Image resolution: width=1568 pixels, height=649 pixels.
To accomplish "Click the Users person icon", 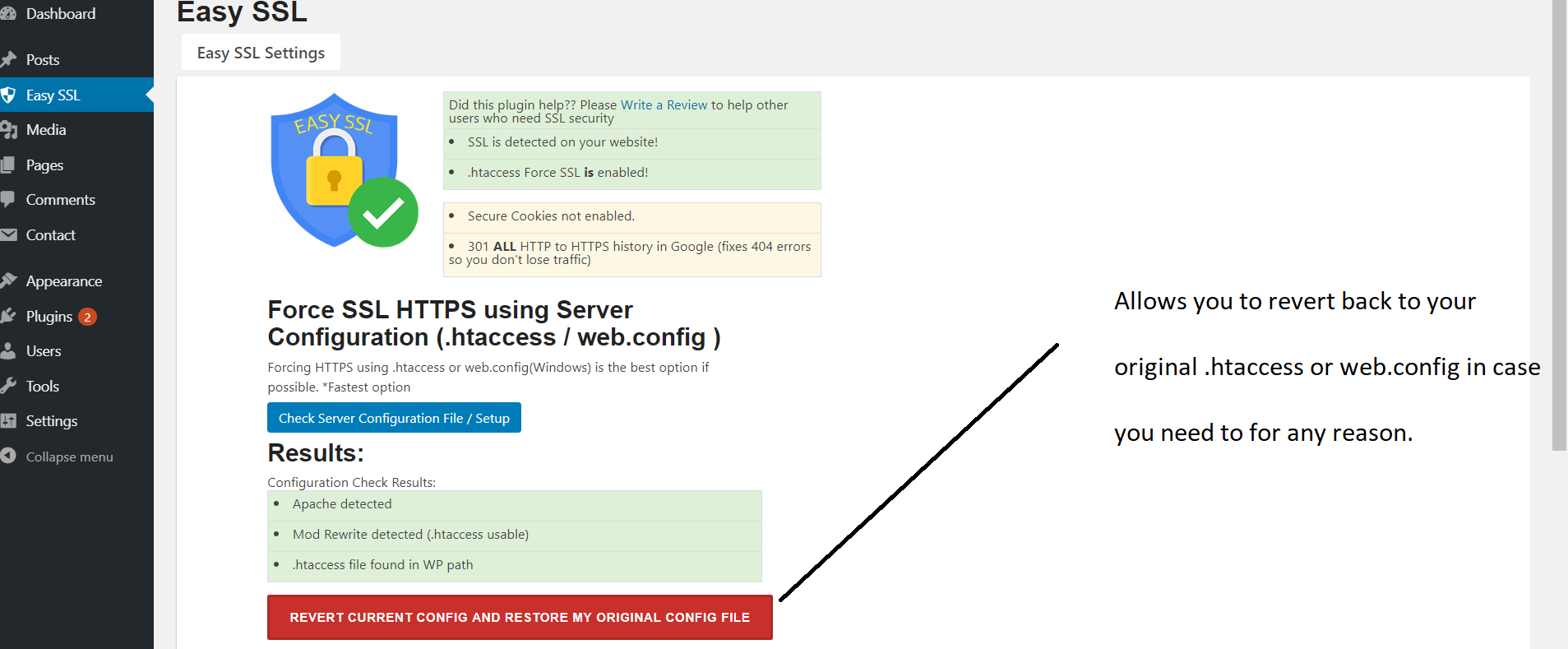I will coord(8,351).
